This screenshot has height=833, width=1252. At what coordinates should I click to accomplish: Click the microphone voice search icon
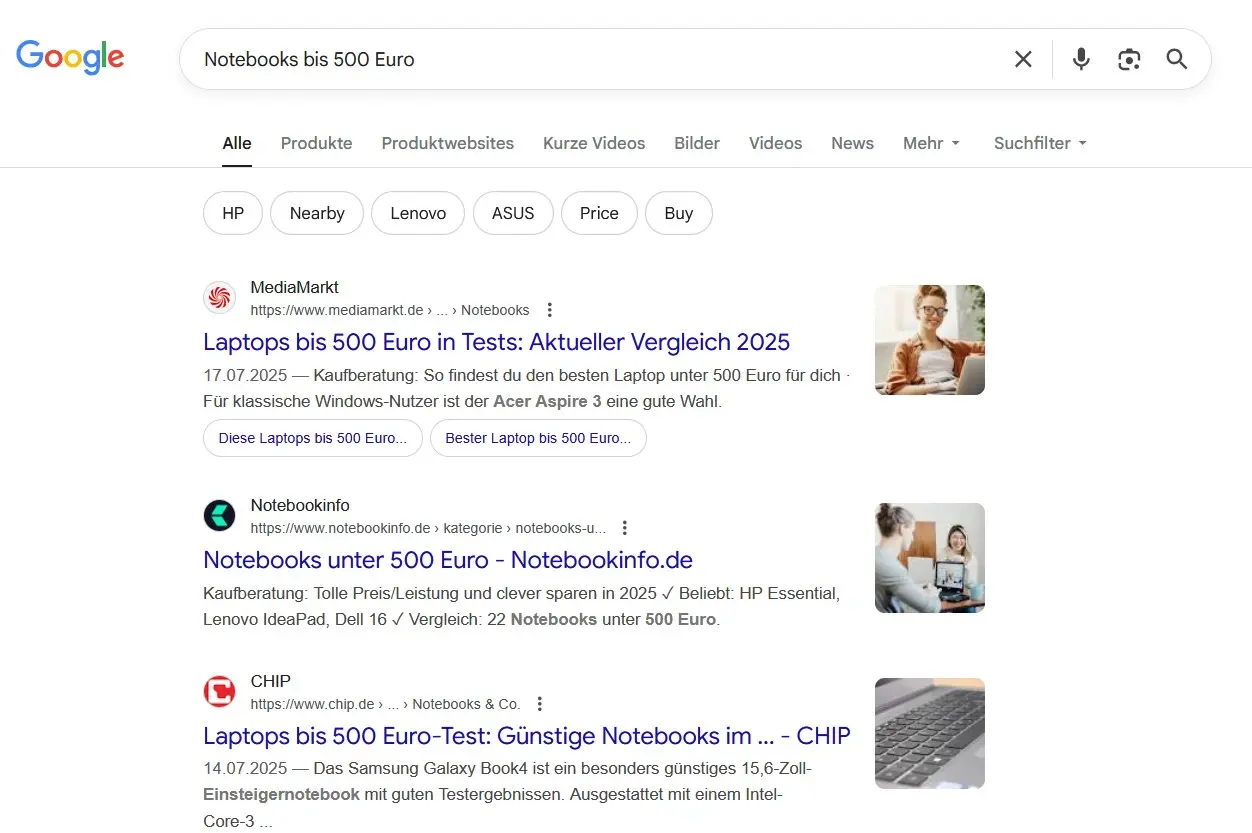1081,59
